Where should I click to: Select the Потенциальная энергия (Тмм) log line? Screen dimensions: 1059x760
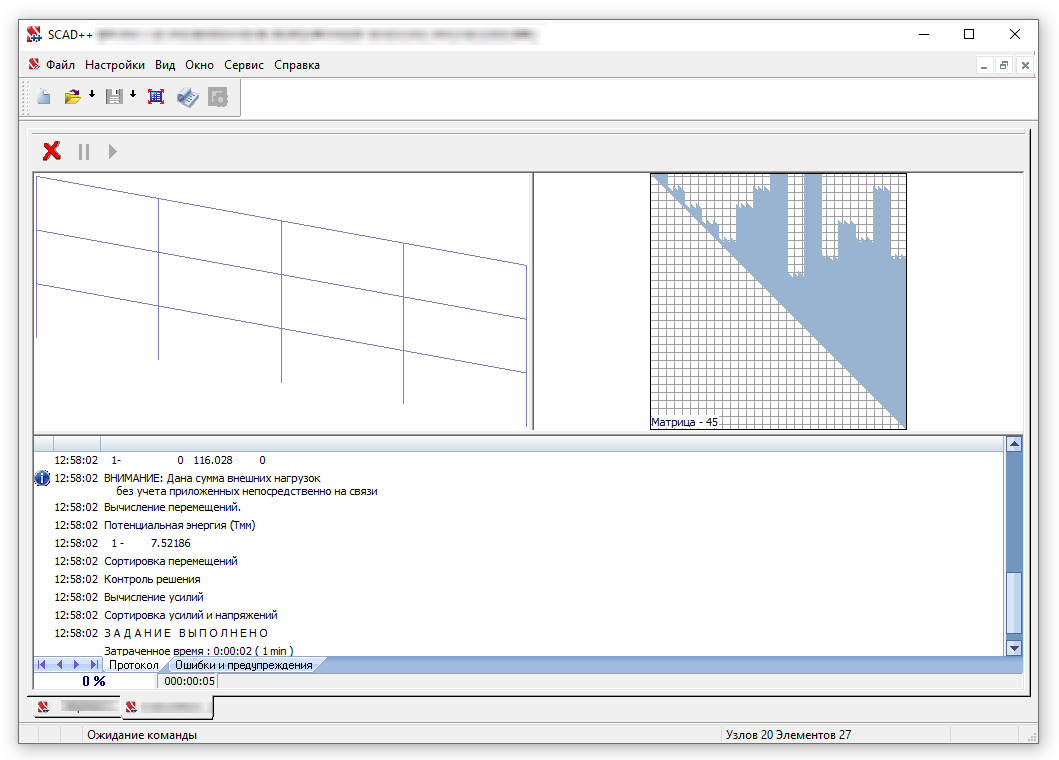point(180,525)
